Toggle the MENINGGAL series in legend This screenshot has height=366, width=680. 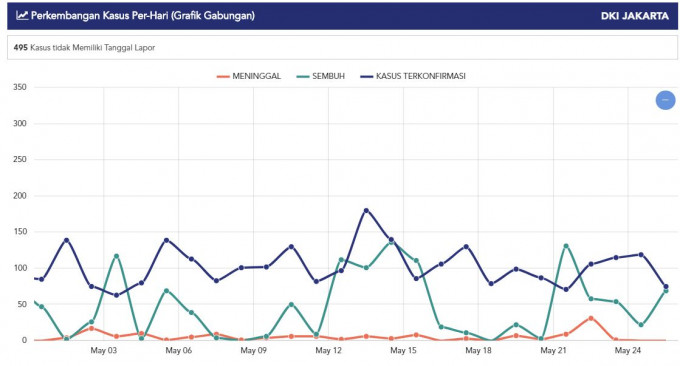[248, 76]
